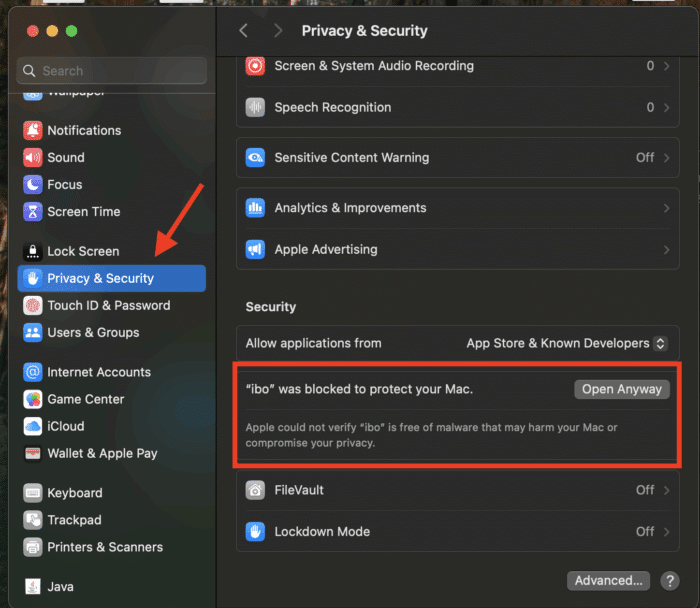Click the Game Center label in sidebar
Screen dimensions: 700x608
86,399
